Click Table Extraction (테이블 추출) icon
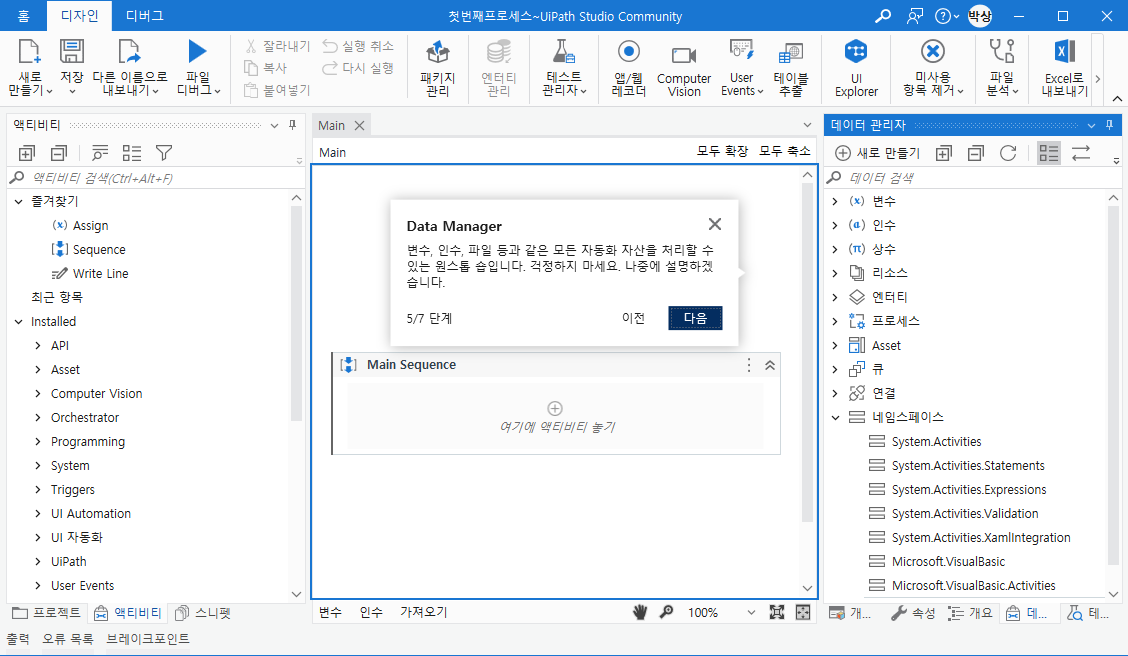Image resolution: width=1128 pixels, height=656 pixels. [x=791, y=53]
